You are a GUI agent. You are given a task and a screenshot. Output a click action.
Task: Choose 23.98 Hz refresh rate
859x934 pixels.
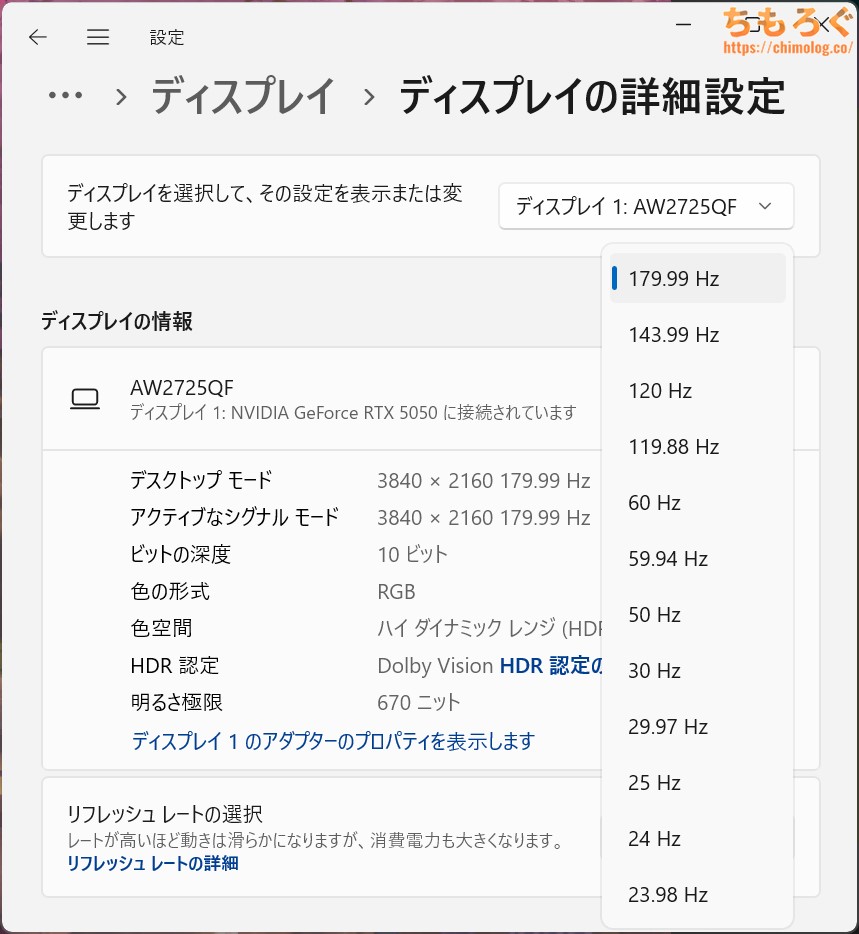(x=698, y=895)
